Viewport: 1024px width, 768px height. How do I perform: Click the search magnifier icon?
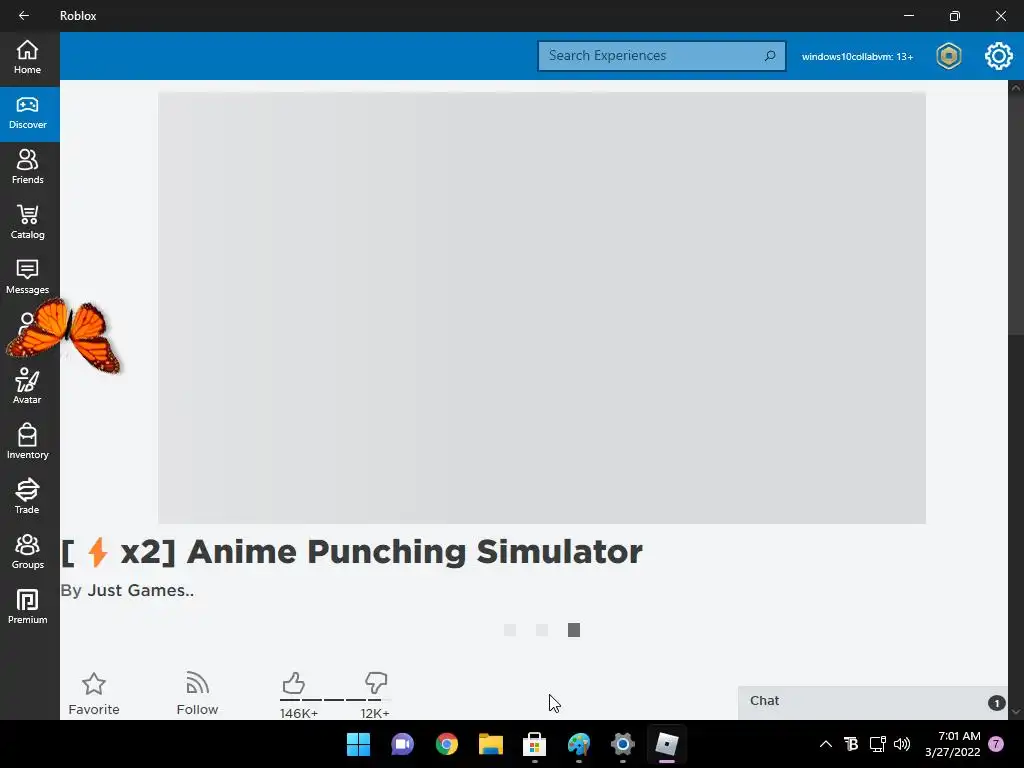pos(770,56)
